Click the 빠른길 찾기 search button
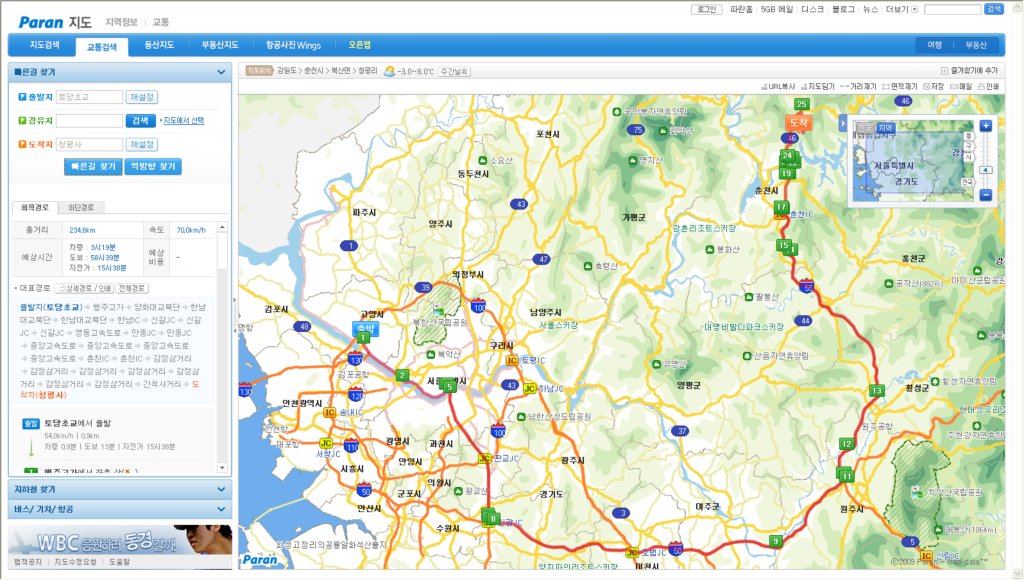Viewport: 1024px width, 580px height. coord(93,167)
